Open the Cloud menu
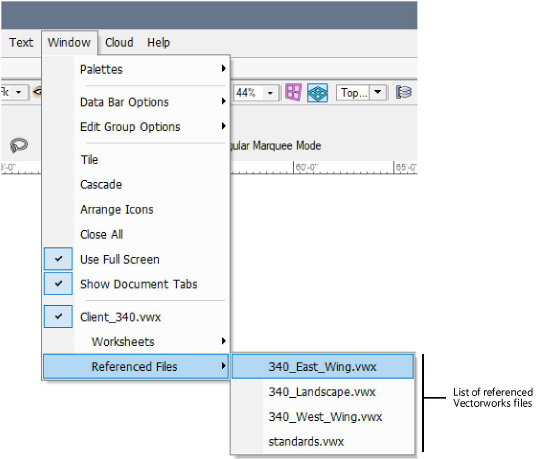The height and width of the screenshot is (459, 538). pos(119,43)
